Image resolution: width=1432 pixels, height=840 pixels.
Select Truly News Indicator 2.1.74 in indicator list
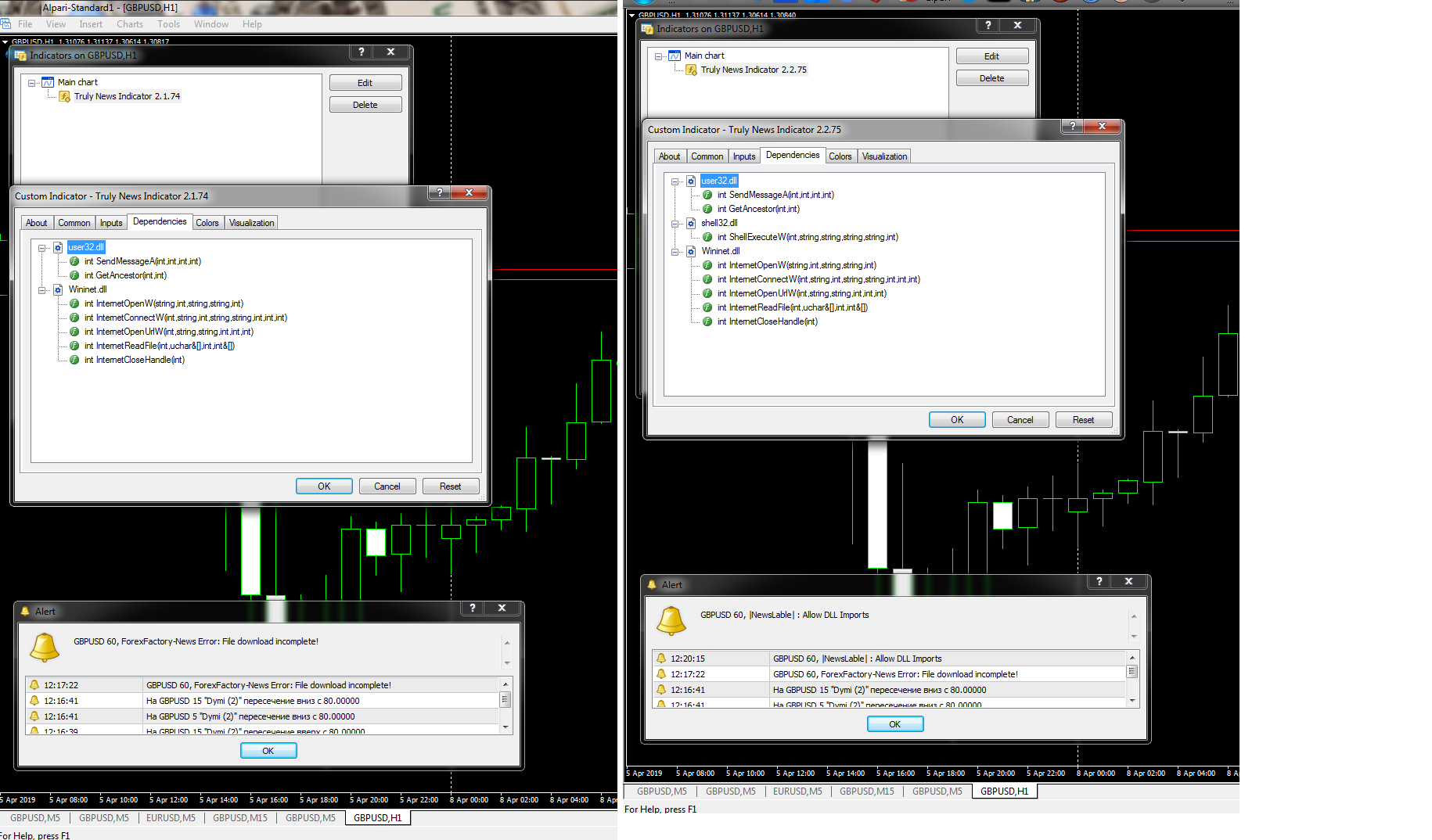pos(127,96)
